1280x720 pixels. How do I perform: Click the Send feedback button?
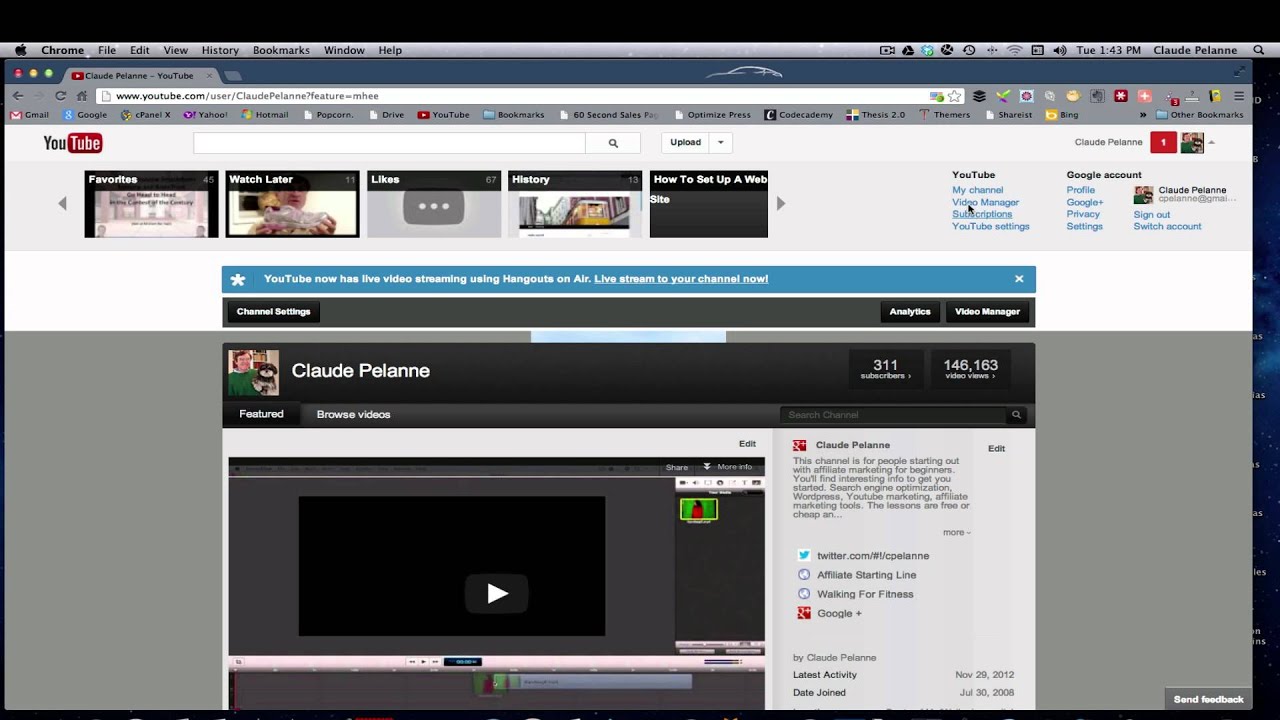click(1208, 700)
